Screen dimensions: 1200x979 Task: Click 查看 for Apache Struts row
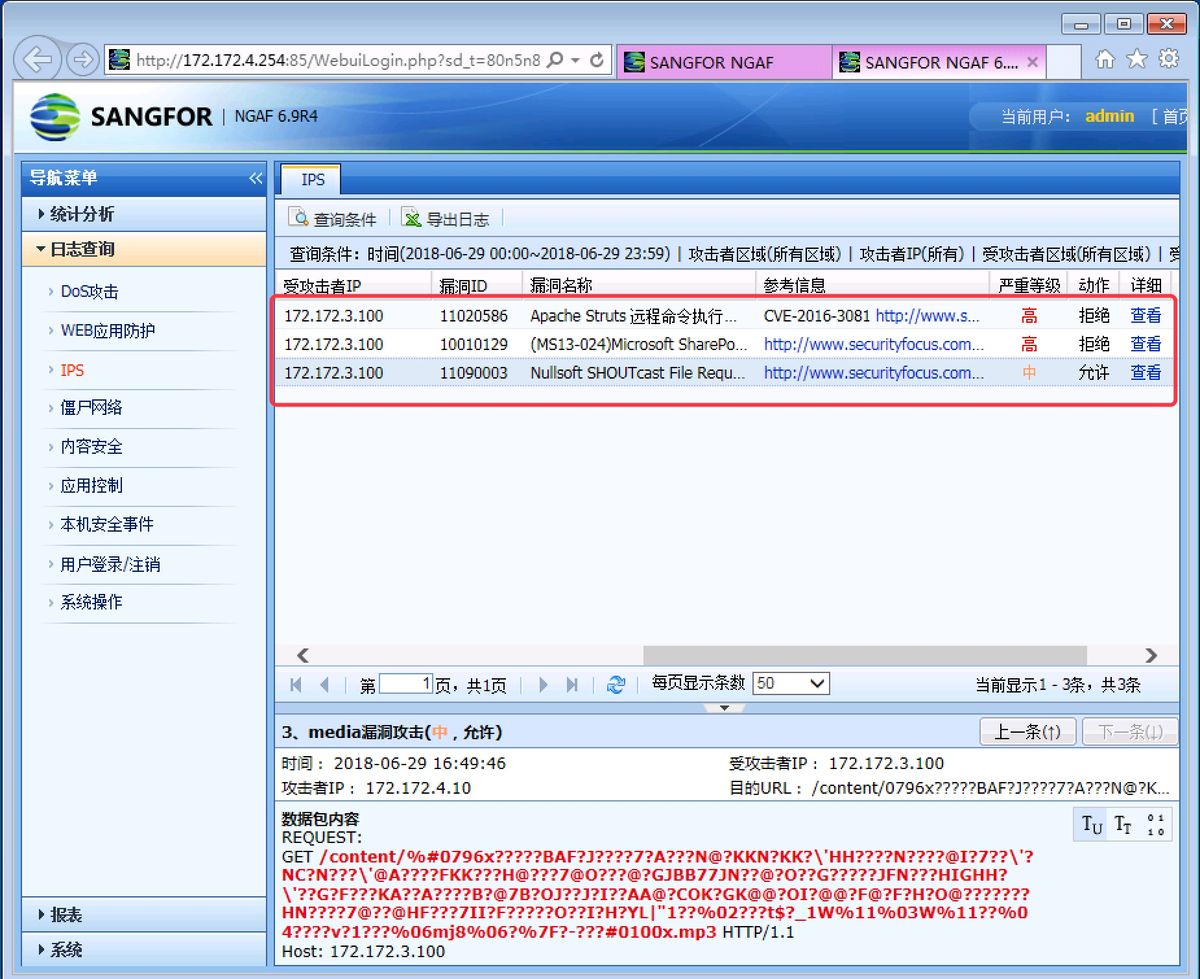(1146, 316)
